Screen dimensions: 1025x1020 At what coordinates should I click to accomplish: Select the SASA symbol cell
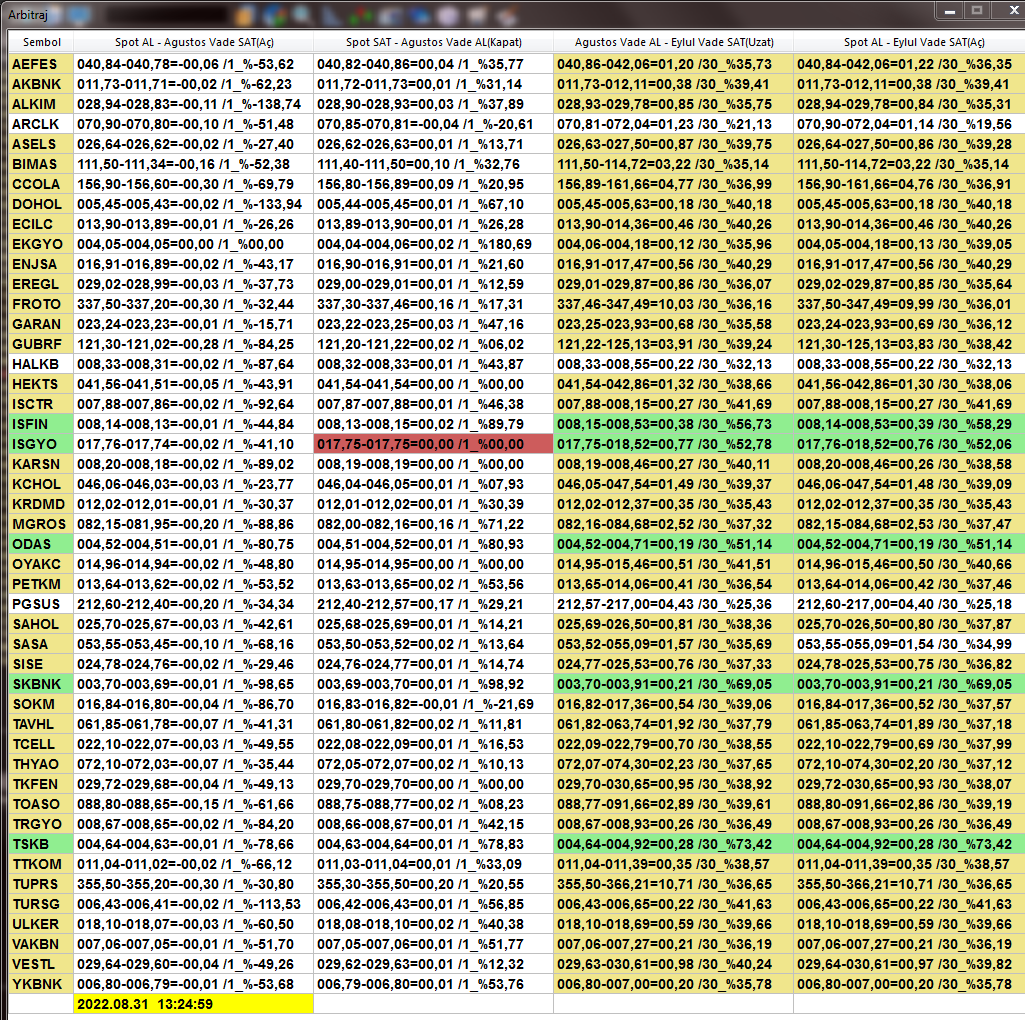pyautogui.click(x=41, y=644)
